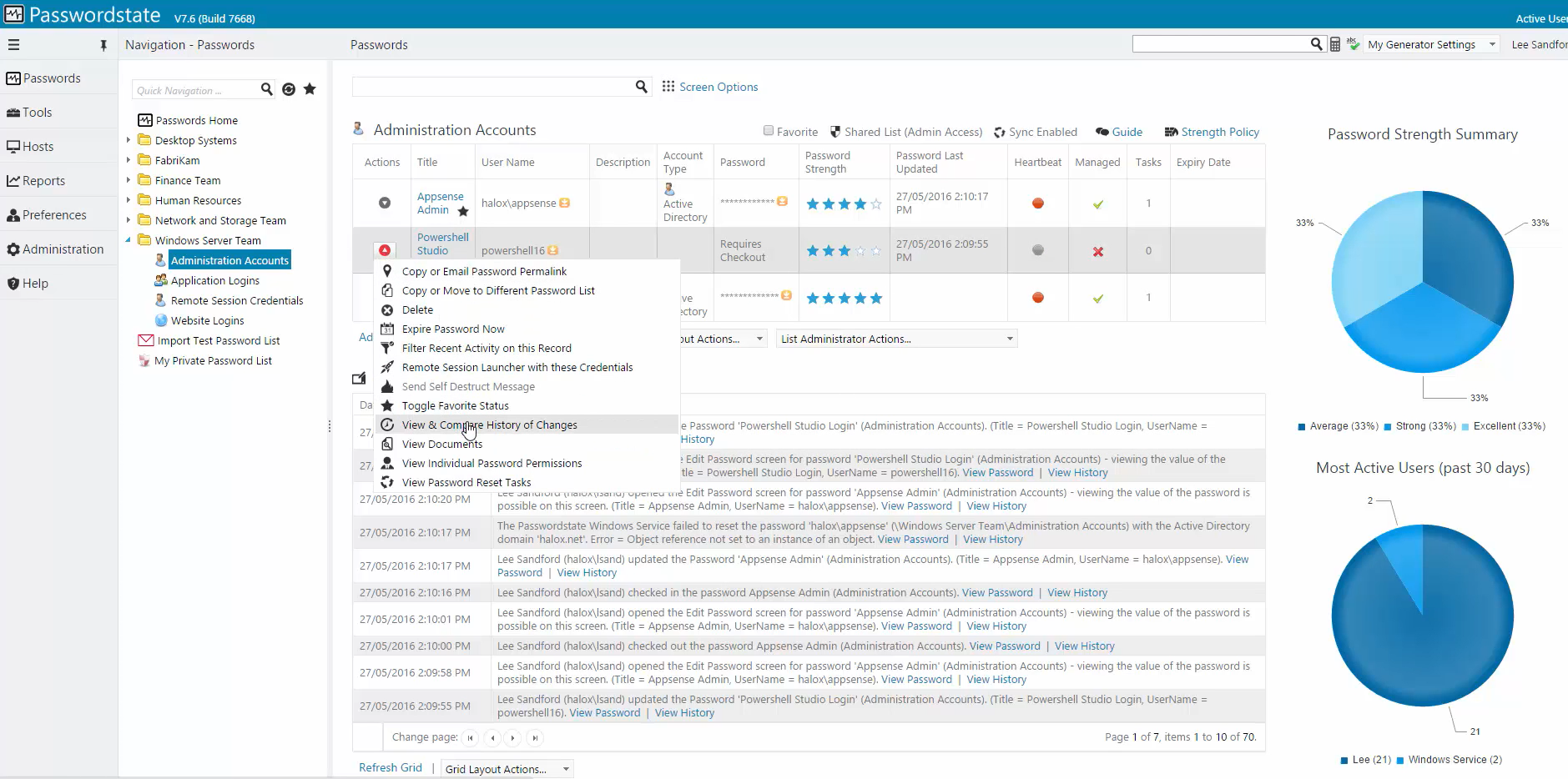
Task: Click copy icon beside powershell16 username
Action: (553, 250)
